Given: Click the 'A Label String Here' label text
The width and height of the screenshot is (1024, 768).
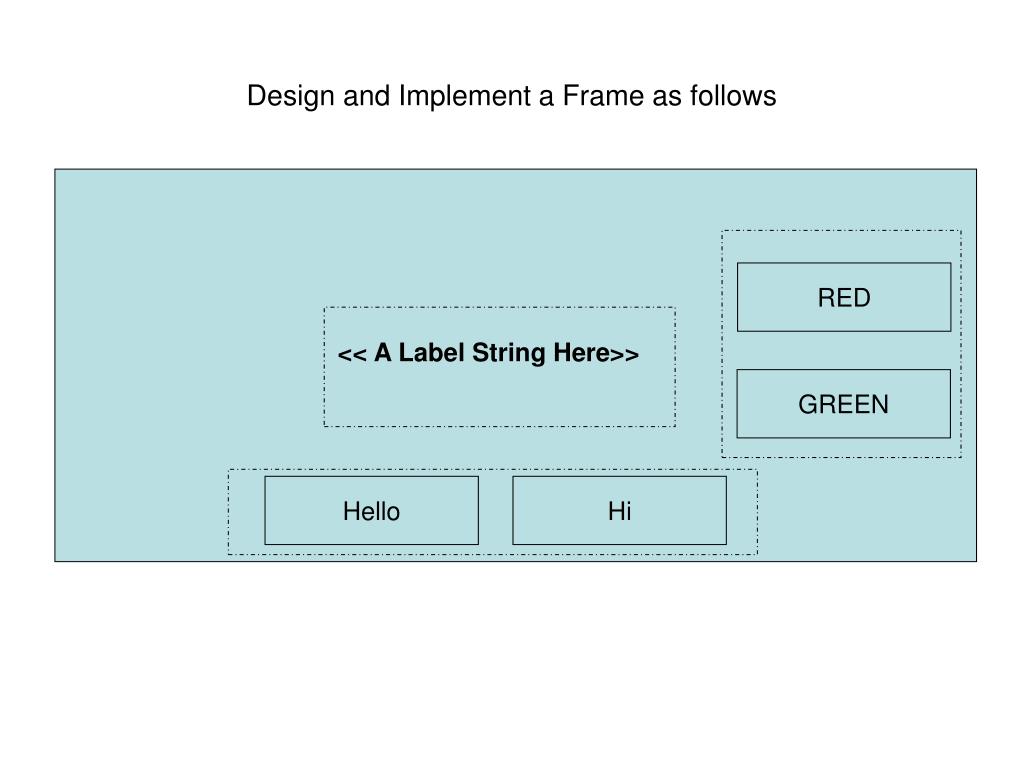Looking at the screenshot, I should [488, 353].
